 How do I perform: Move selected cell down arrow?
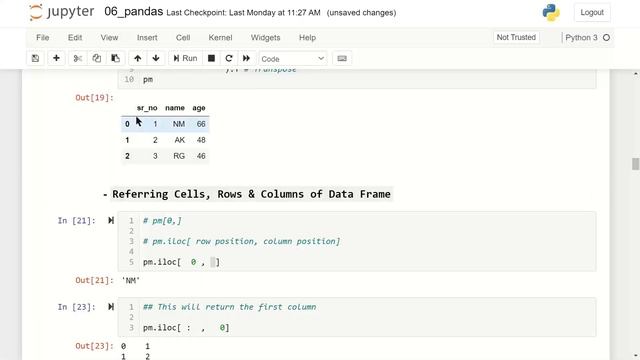click(156, 58)
